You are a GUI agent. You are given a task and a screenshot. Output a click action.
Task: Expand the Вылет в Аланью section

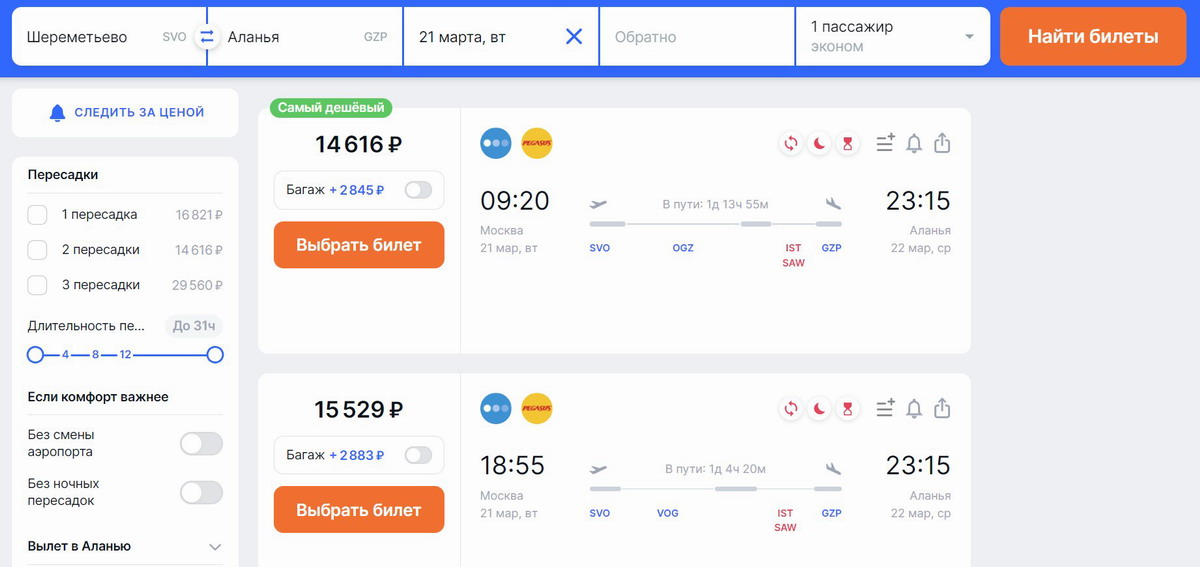tap(215, 547)
